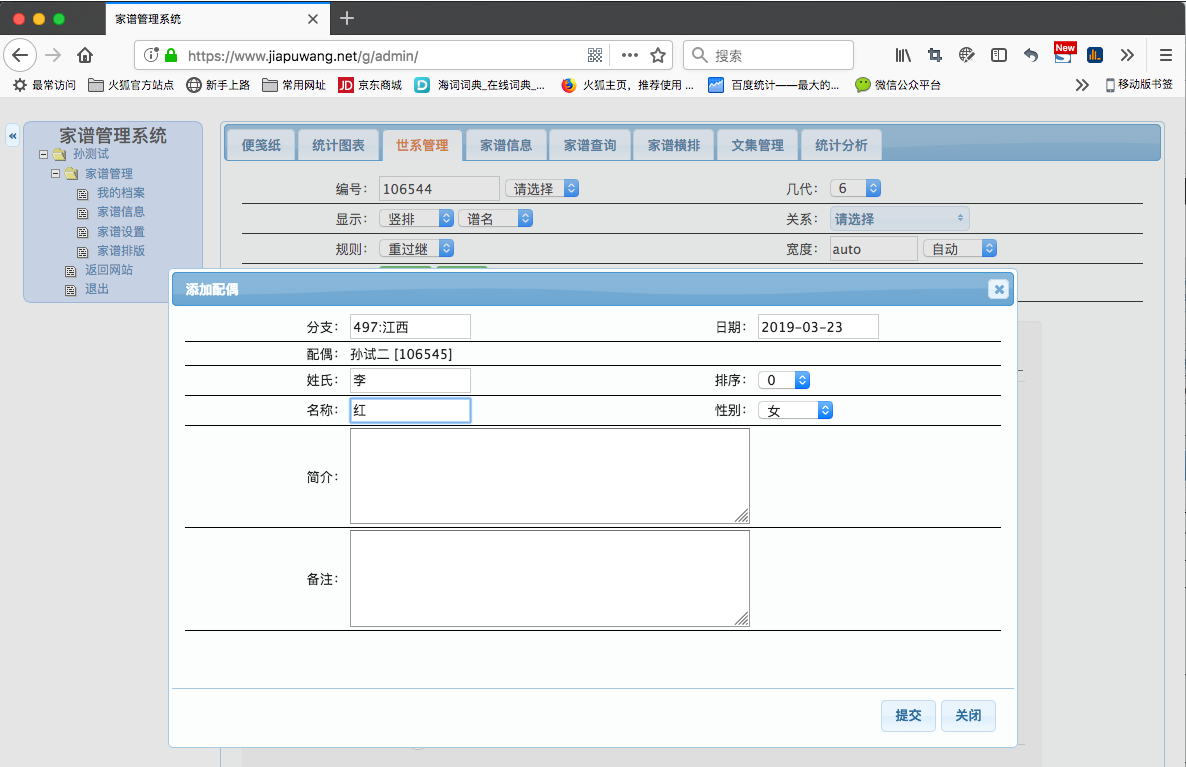Go back to the previous page
Viewport: 1186px width, 767px height.
(20, 55)
